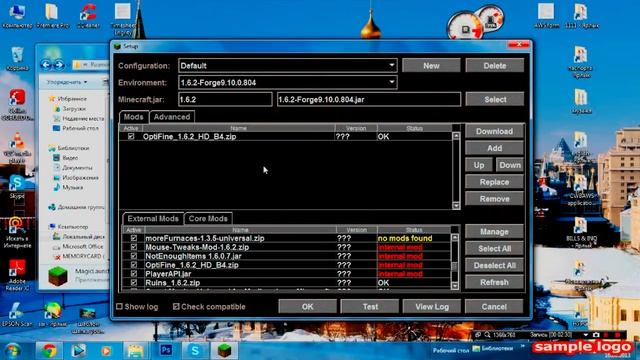This screenshot has width=640, height=360.
Task: Click the Windows Start button
Action: (x=13, y=351)
